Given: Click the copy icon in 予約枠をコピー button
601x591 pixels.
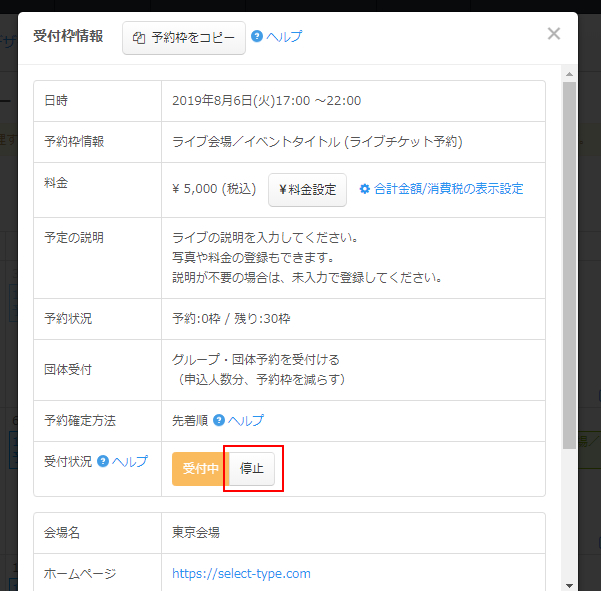Looking at the screenshot, I should click(140, 38).
